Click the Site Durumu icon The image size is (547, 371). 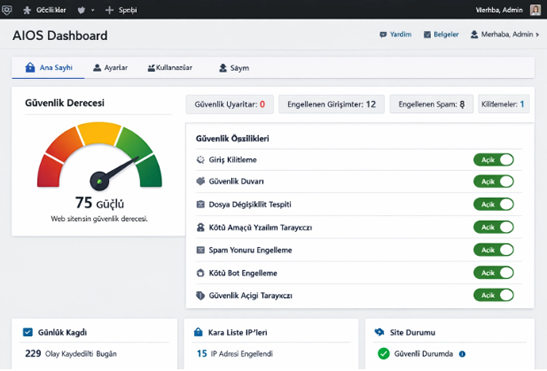379,332
